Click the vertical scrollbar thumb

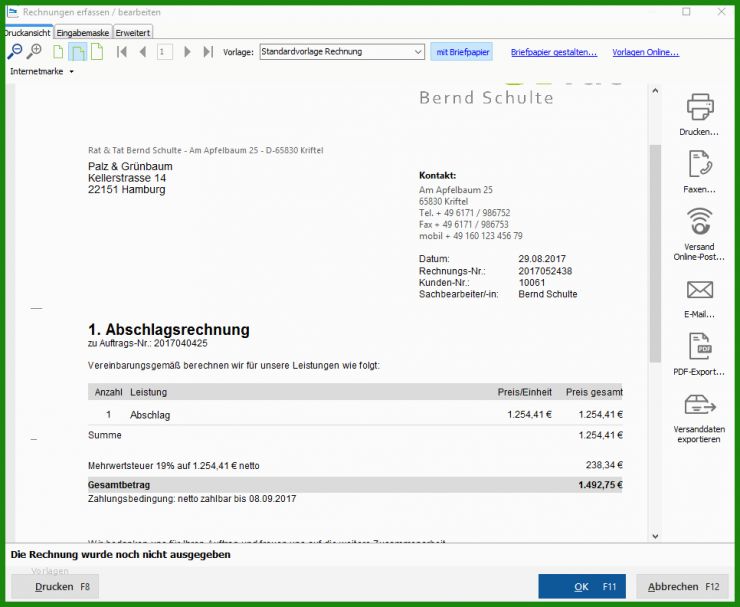[x=655, y=253]
